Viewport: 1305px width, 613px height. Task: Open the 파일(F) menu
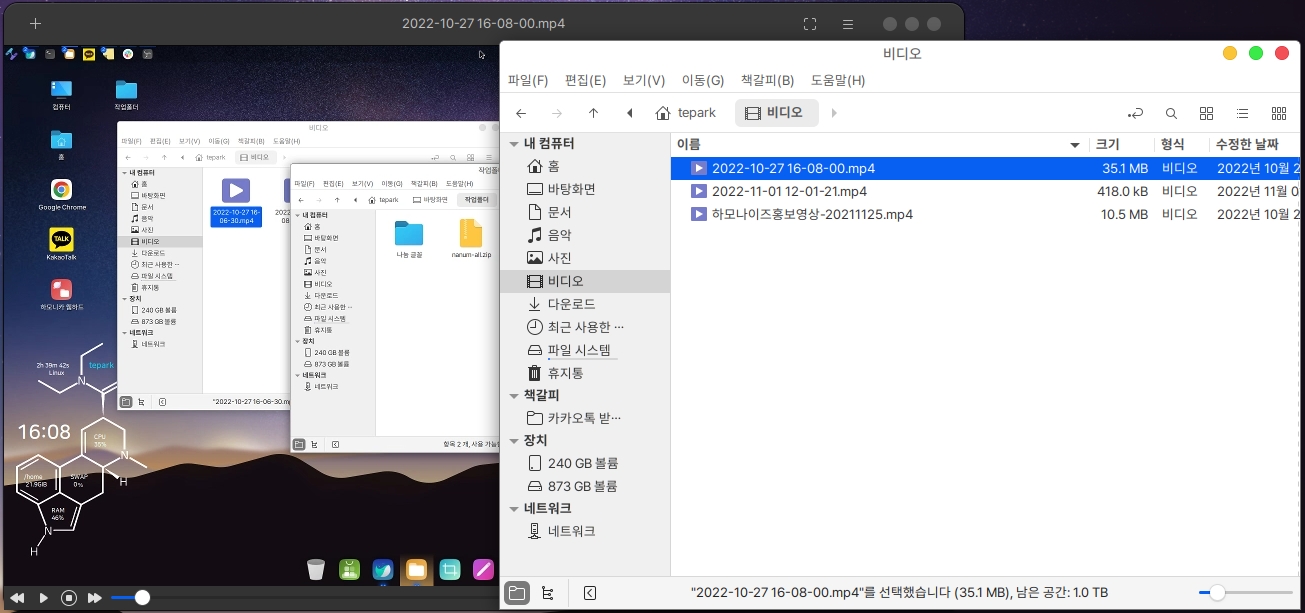point(528,80)
